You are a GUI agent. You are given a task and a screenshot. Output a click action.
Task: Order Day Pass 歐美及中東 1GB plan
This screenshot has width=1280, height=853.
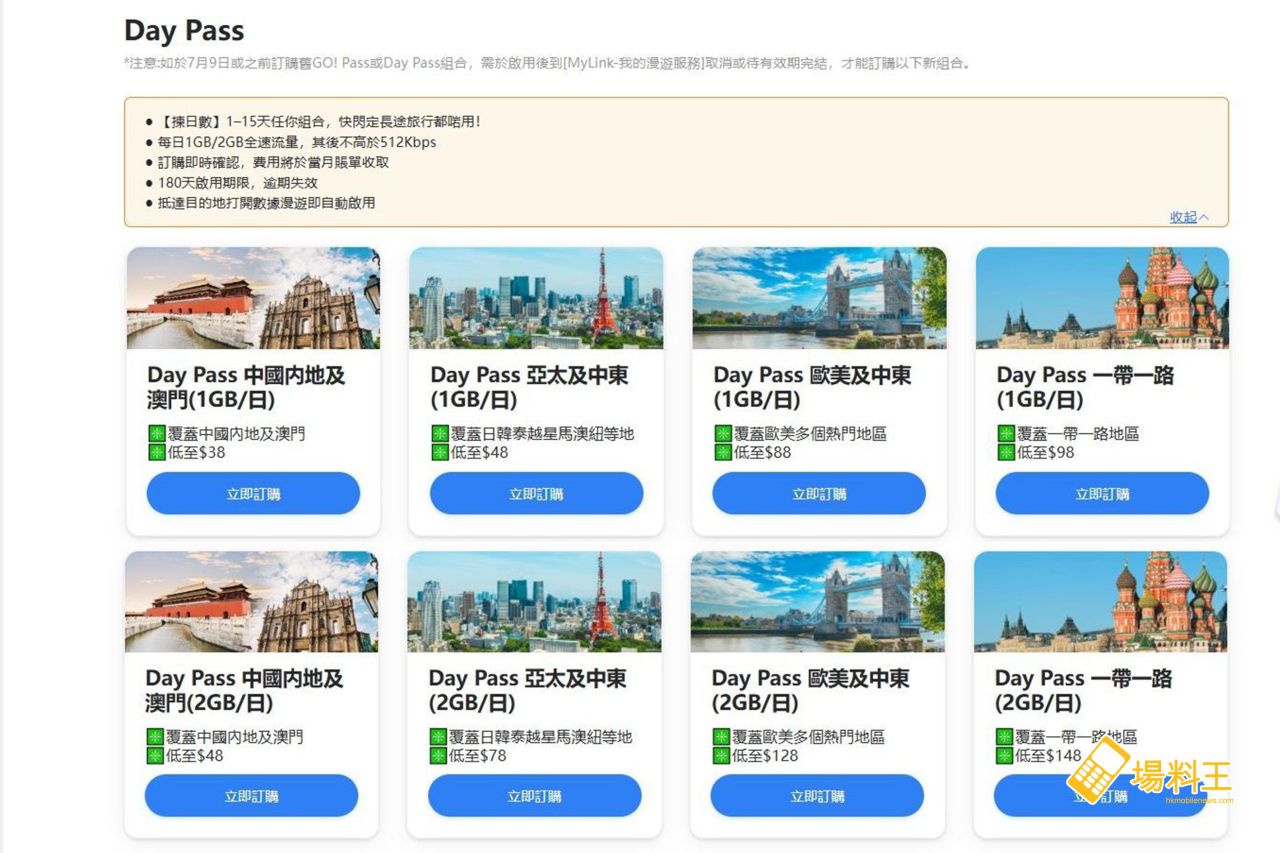pos(819,494)
